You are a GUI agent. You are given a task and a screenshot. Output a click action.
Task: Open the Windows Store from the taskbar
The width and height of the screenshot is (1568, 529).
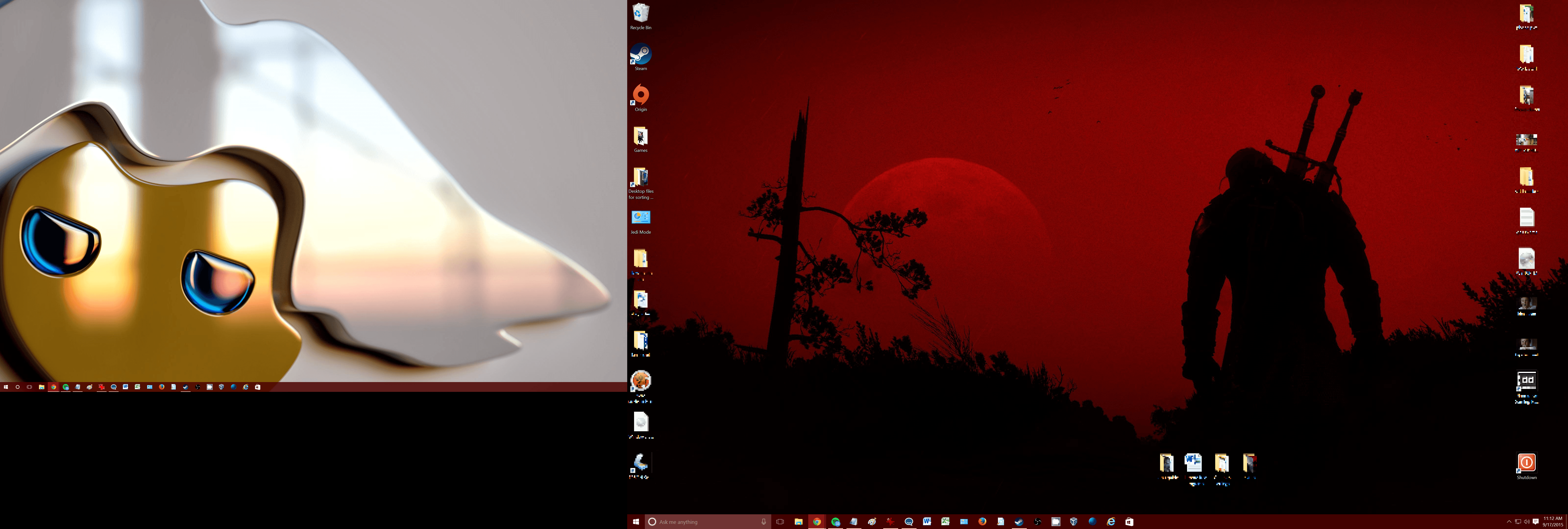pos(1130,522)
